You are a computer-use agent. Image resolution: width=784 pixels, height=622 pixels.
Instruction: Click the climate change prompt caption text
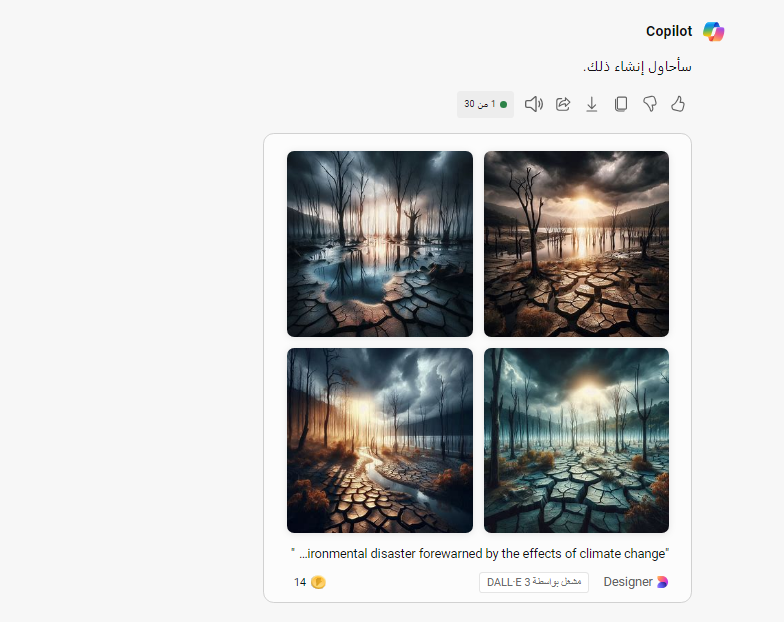(x=480, y=554)
